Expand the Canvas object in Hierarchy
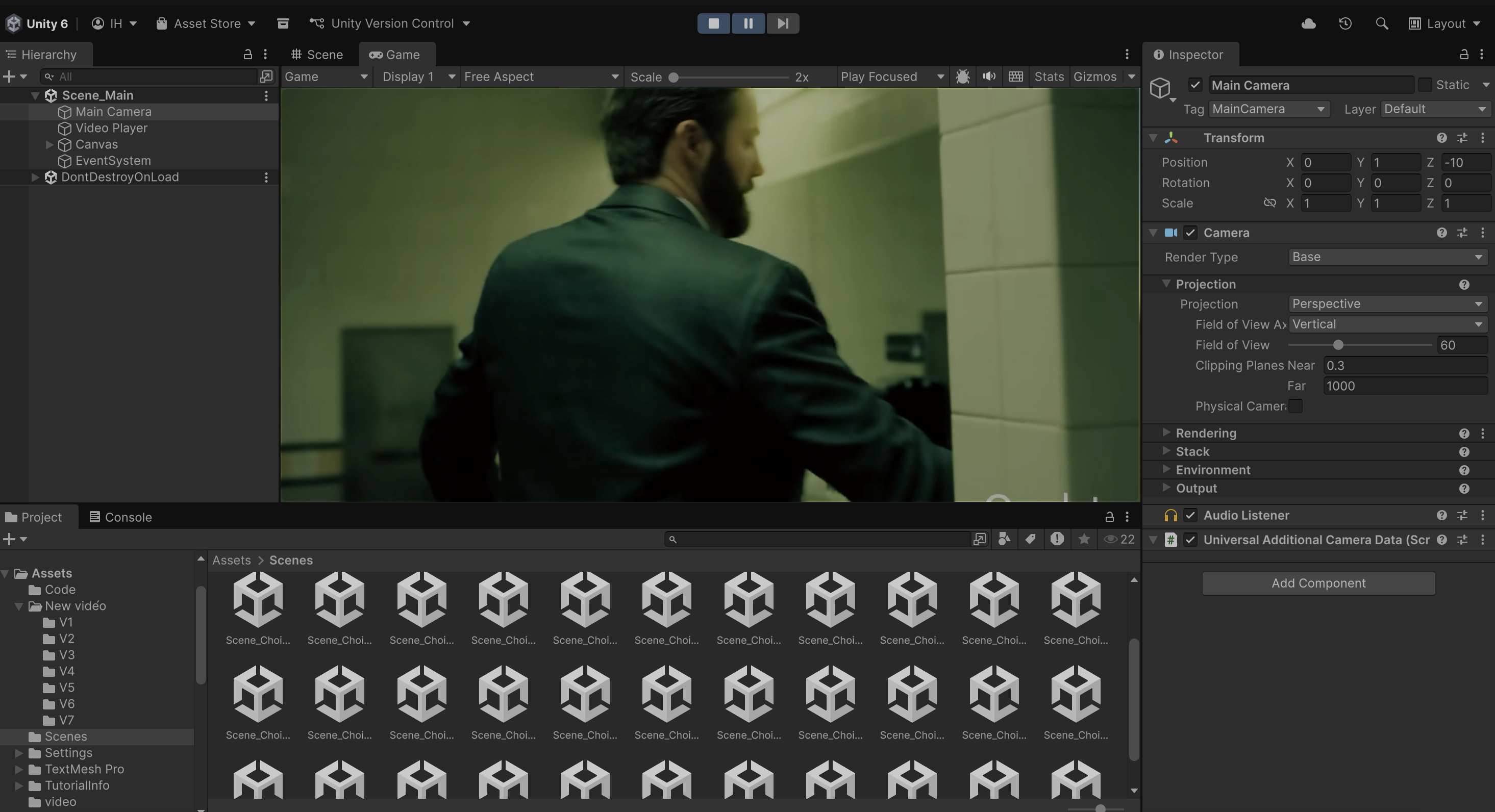Viewport: 1495px width, 812px height. (x=49, y=144)
